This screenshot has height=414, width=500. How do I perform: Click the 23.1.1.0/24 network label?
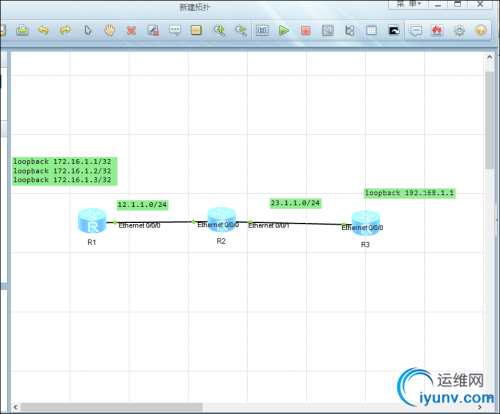[295, 203]
